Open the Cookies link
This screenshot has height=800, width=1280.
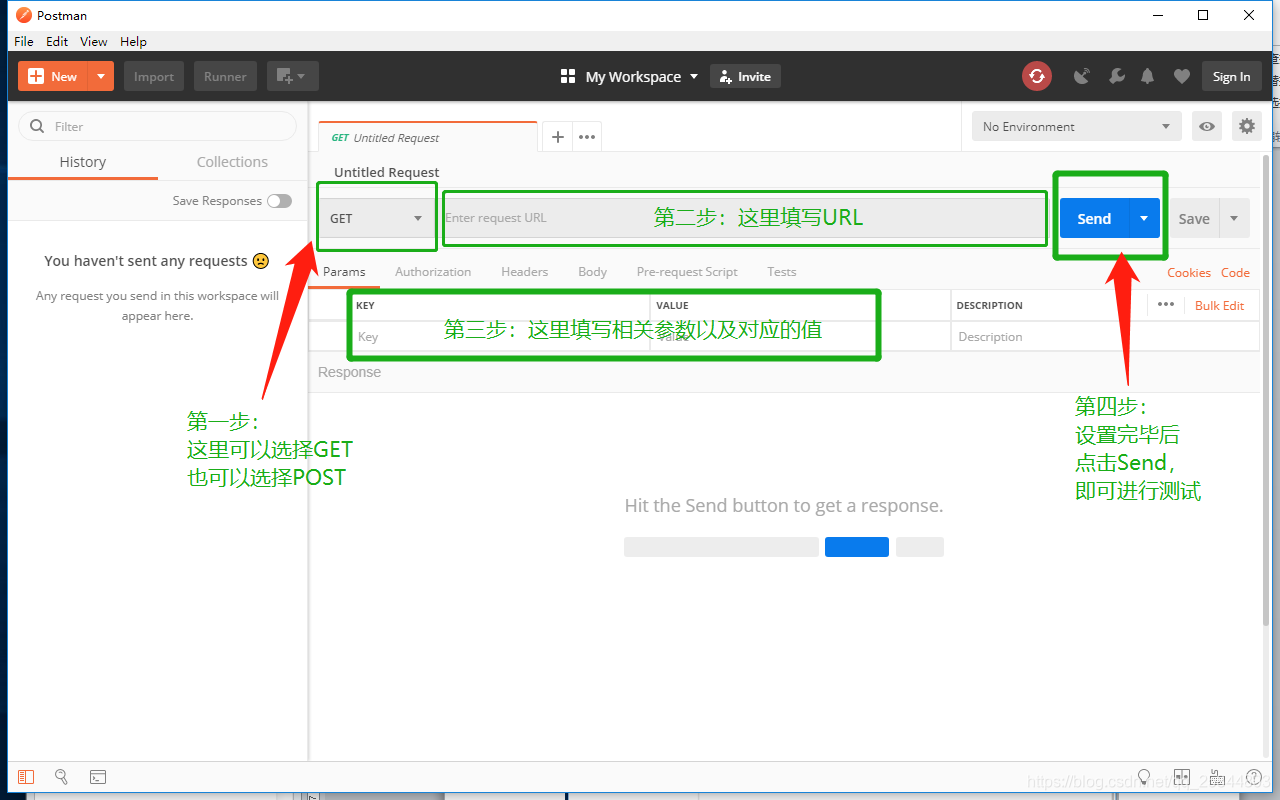[x=1189, y=272]
